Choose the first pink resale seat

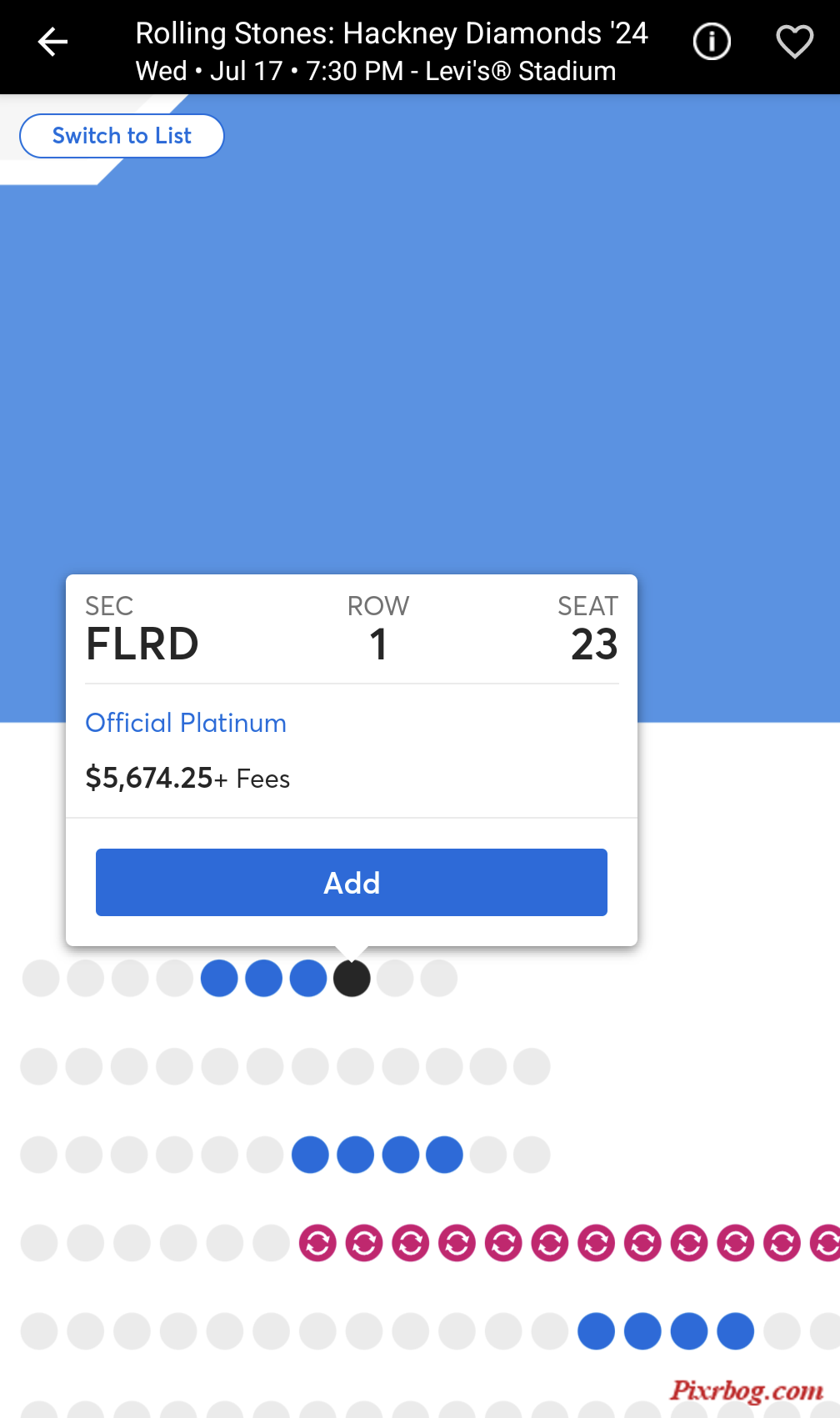click(317, 1243)
